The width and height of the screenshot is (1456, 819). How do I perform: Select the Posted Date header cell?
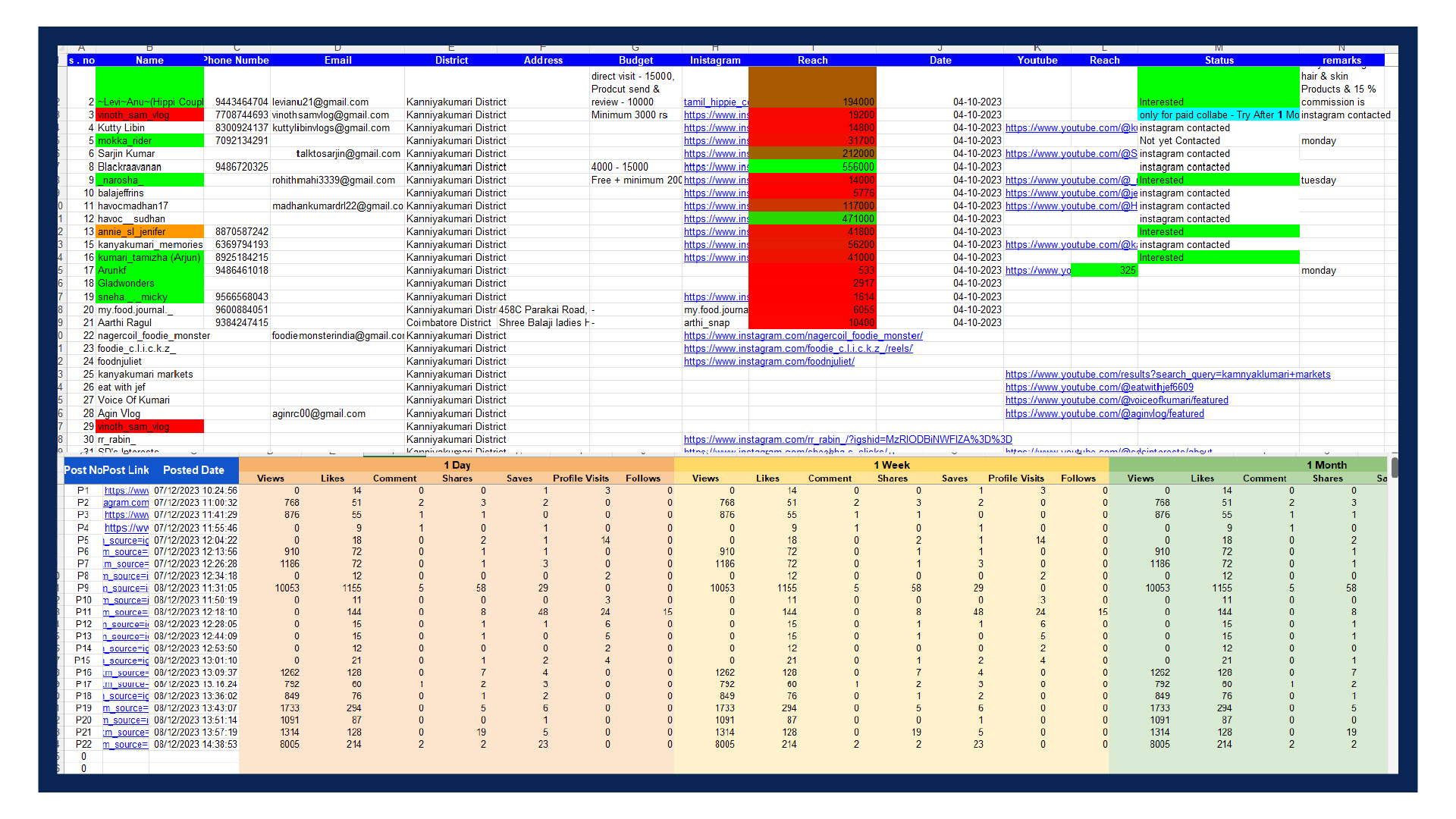pos(193,470)
